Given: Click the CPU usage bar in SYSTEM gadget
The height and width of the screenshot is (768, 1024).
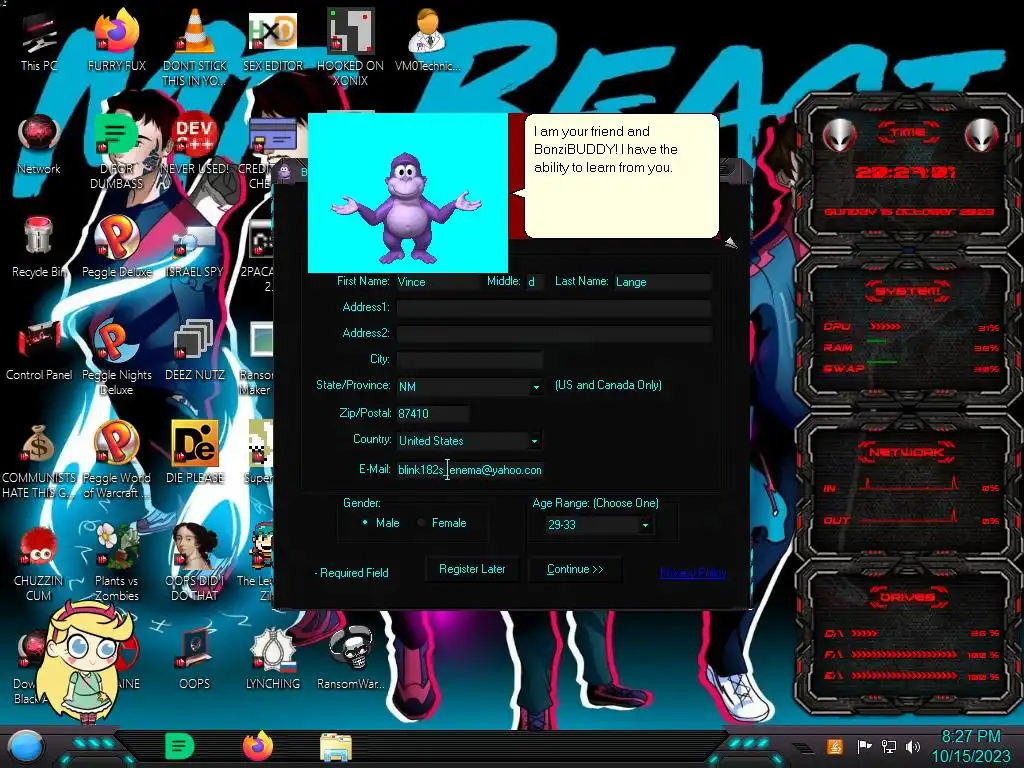Looking at the screenshot, I should pyautogui.click(x=886, y=327).
